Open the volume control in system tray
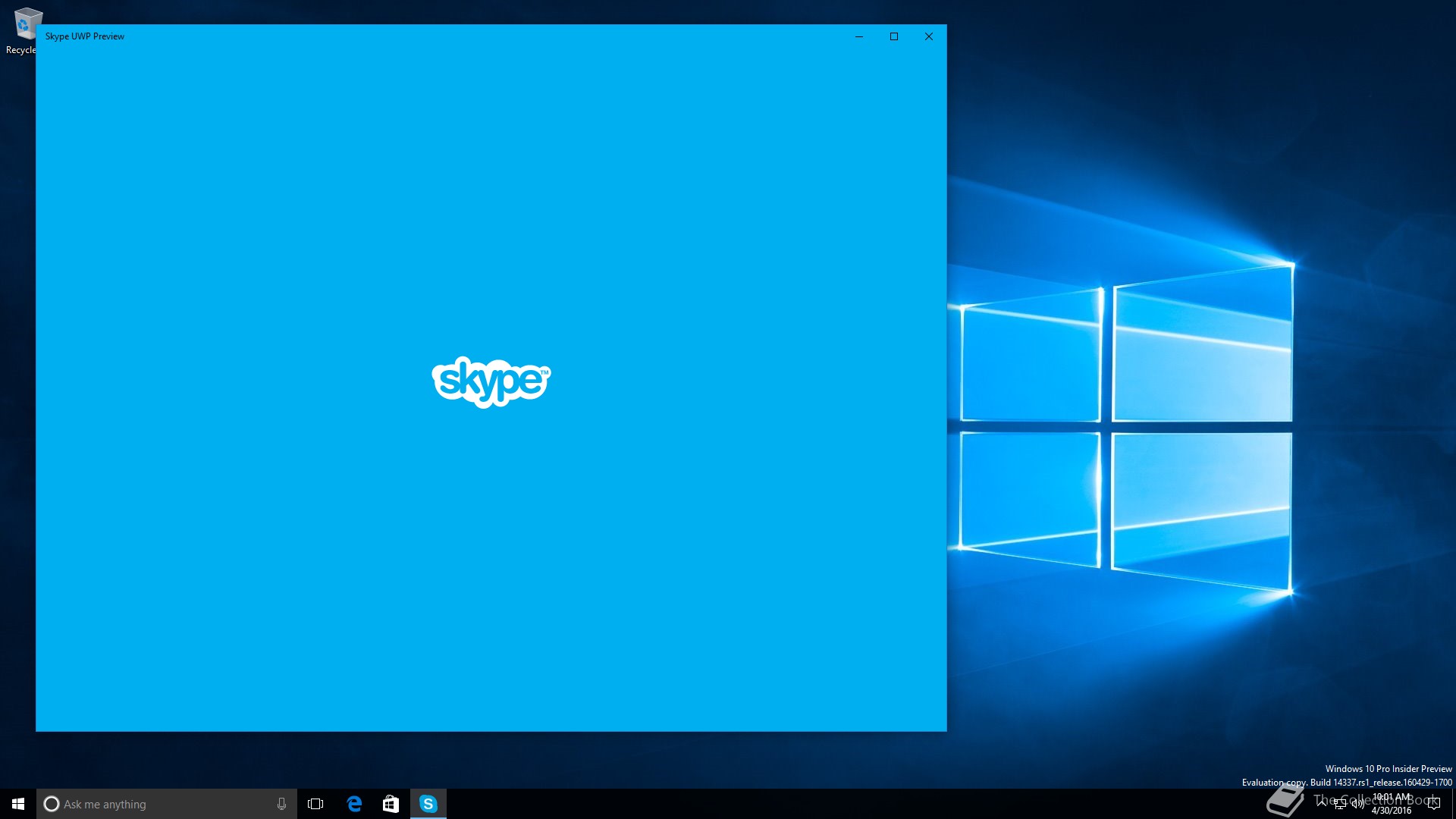This screenshot has width=1456, height=819. (x=1357, y=804)
